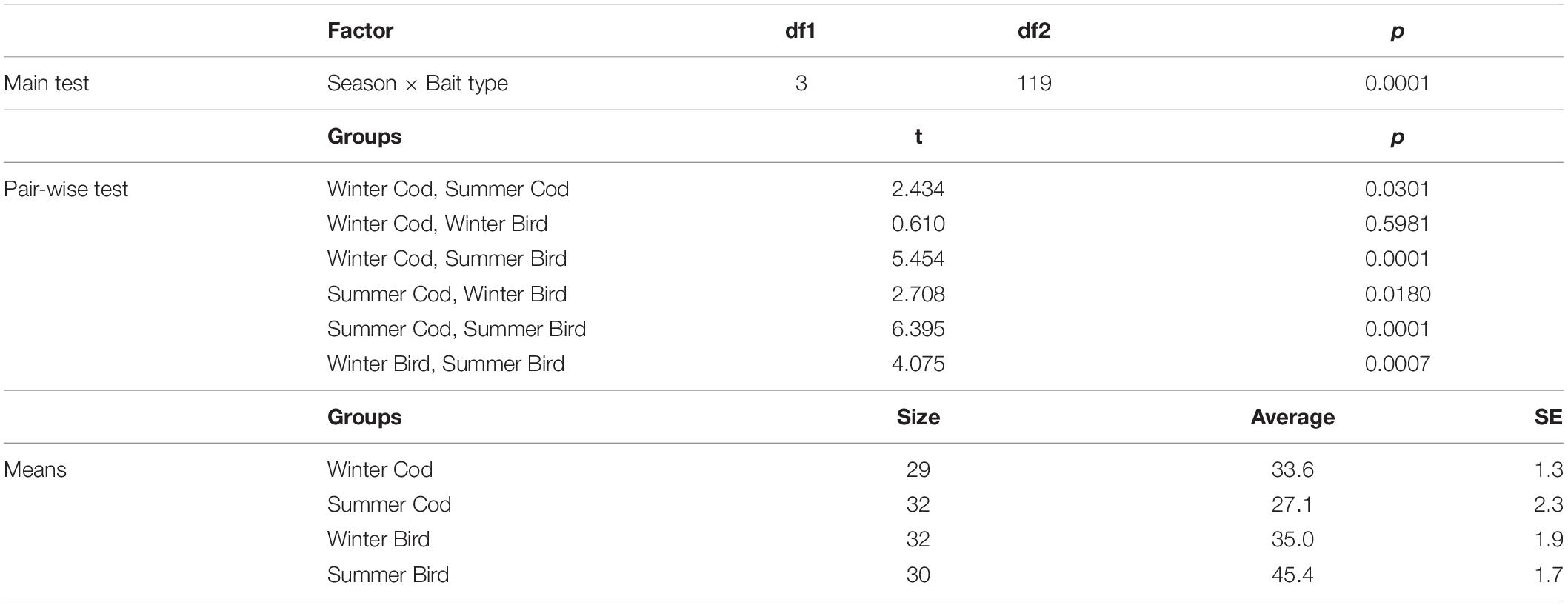Click the Main test row label
Image resolution: width=1568 pixels, height=605 pixels.
[x=46, y=83]
